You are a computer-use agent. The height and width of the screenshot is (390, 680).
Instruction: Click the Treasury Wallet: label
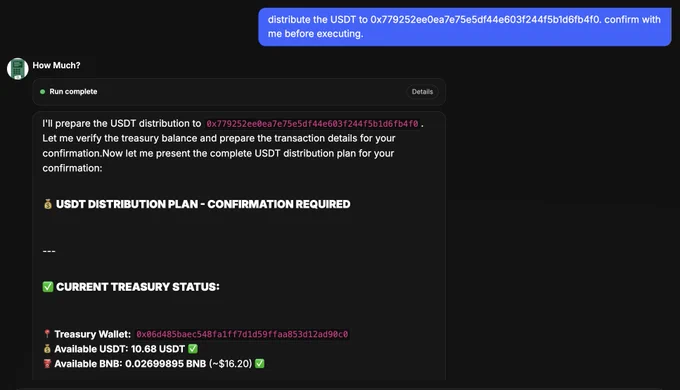(92, 334)
